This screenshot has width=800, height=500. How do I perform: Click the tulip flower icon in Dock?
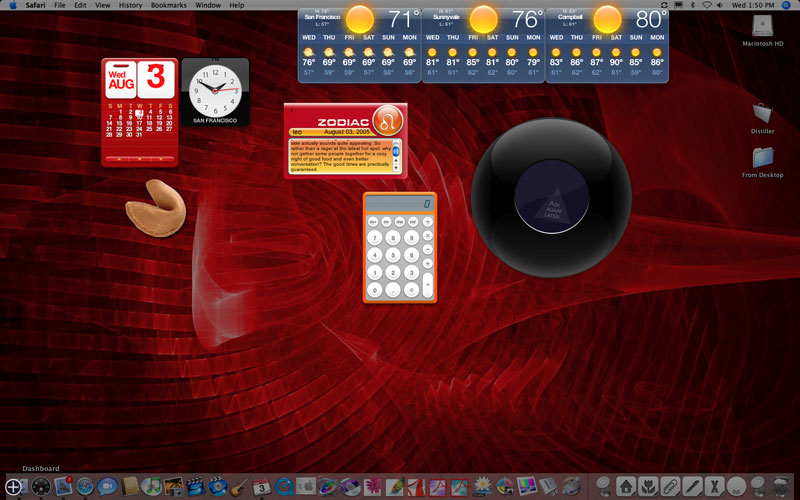tap(648, 486)
